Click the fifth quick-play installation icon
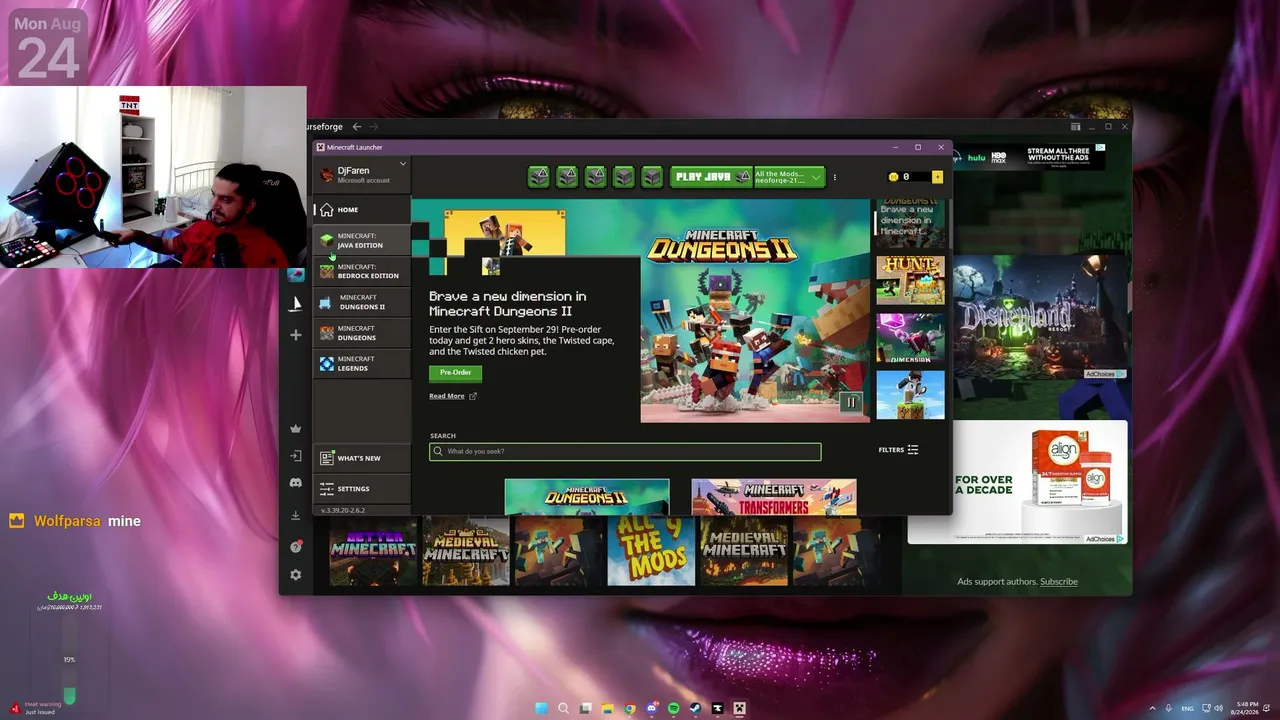Image resolution: width=1280 pixels, height=720 pixels. click(x=652, y=177)
